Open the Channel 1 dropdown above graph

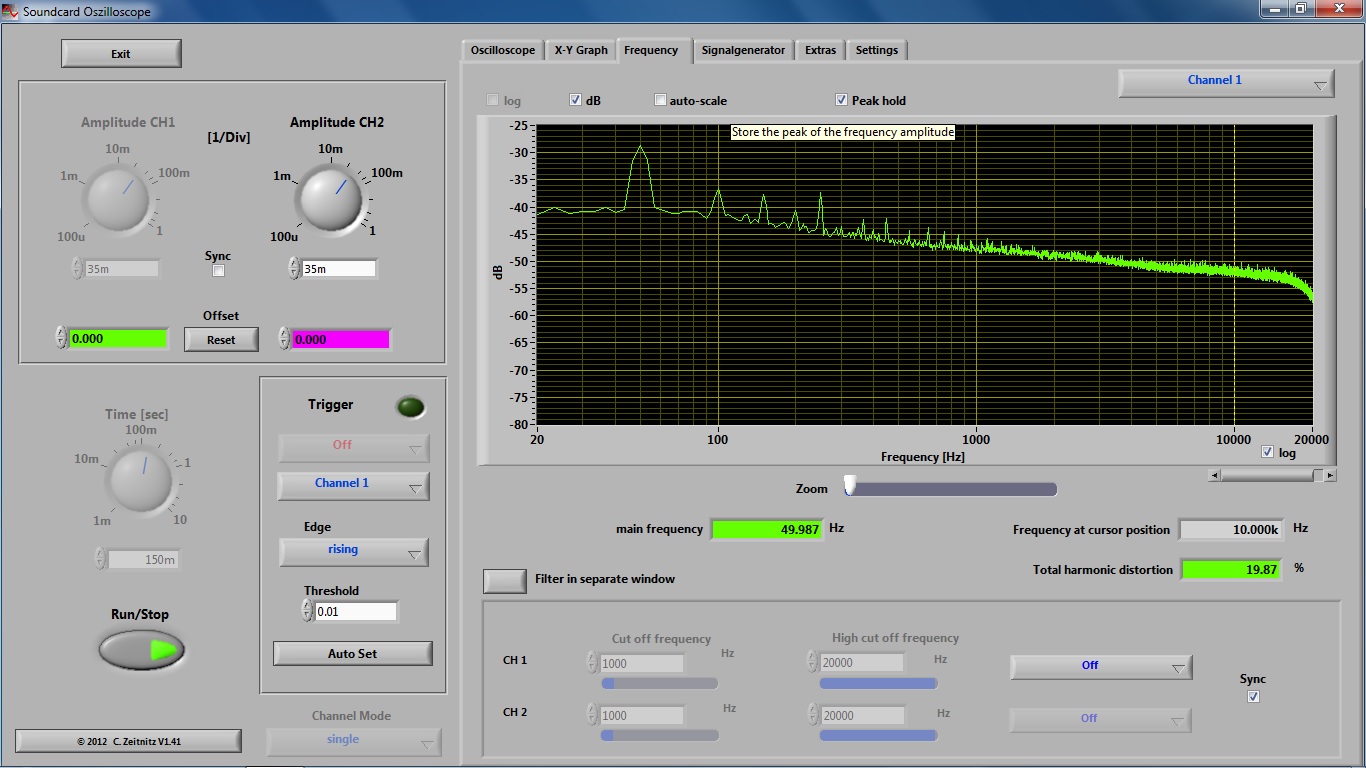coord(1226,82)
